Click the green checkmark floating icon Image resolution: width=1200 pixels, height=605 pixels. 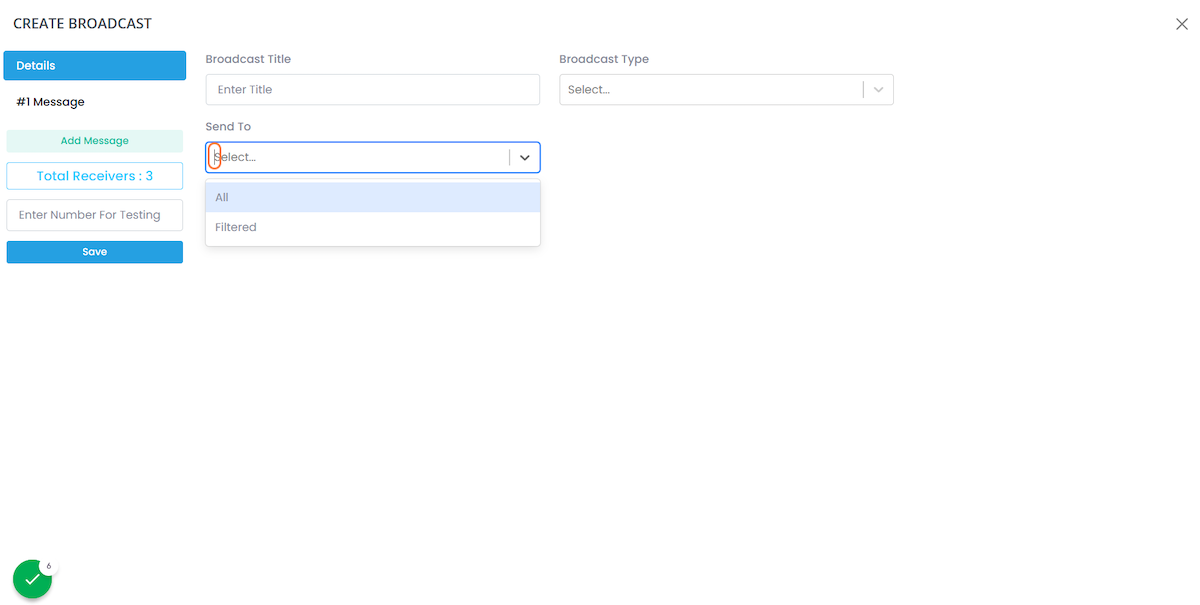pos(32,579)
